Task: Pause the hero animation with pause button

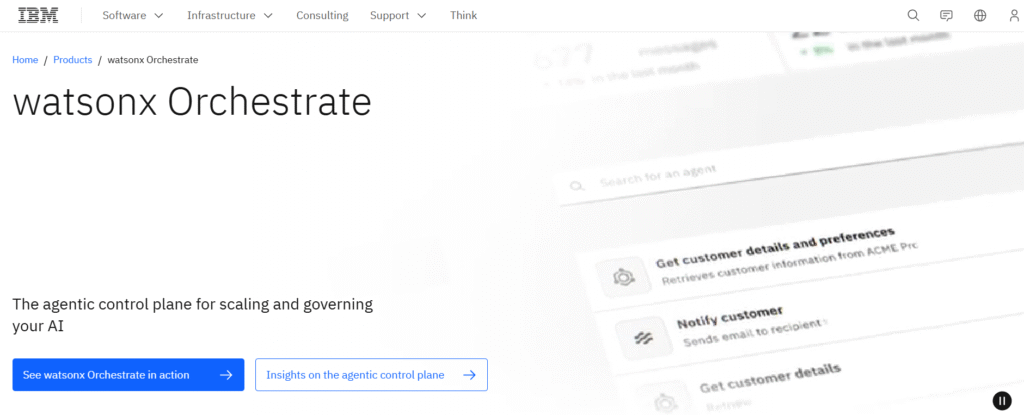Action: point(1002,400)
